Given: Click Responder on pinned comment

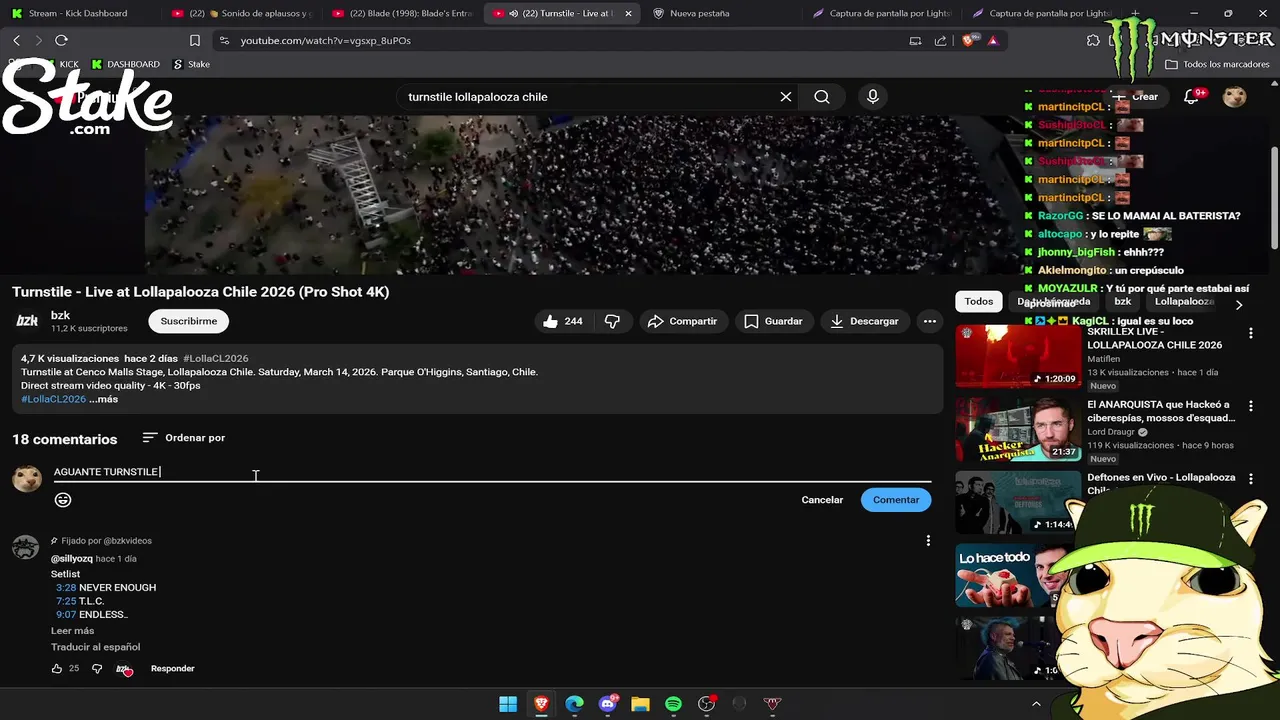Looking at the screenshot, I should [172, 669].
